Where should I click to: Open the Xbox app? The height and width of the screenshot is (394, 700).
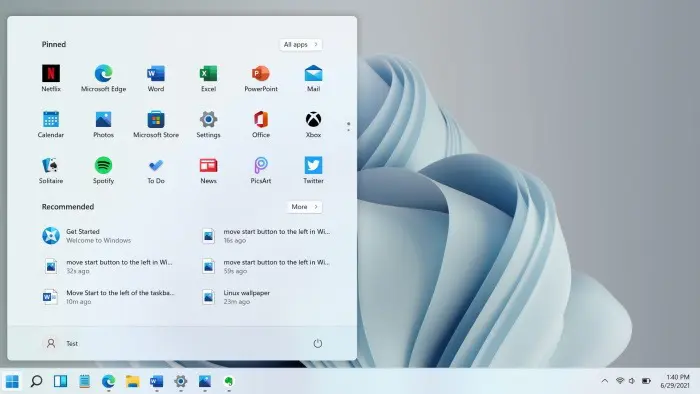click(x=313, y=124)
